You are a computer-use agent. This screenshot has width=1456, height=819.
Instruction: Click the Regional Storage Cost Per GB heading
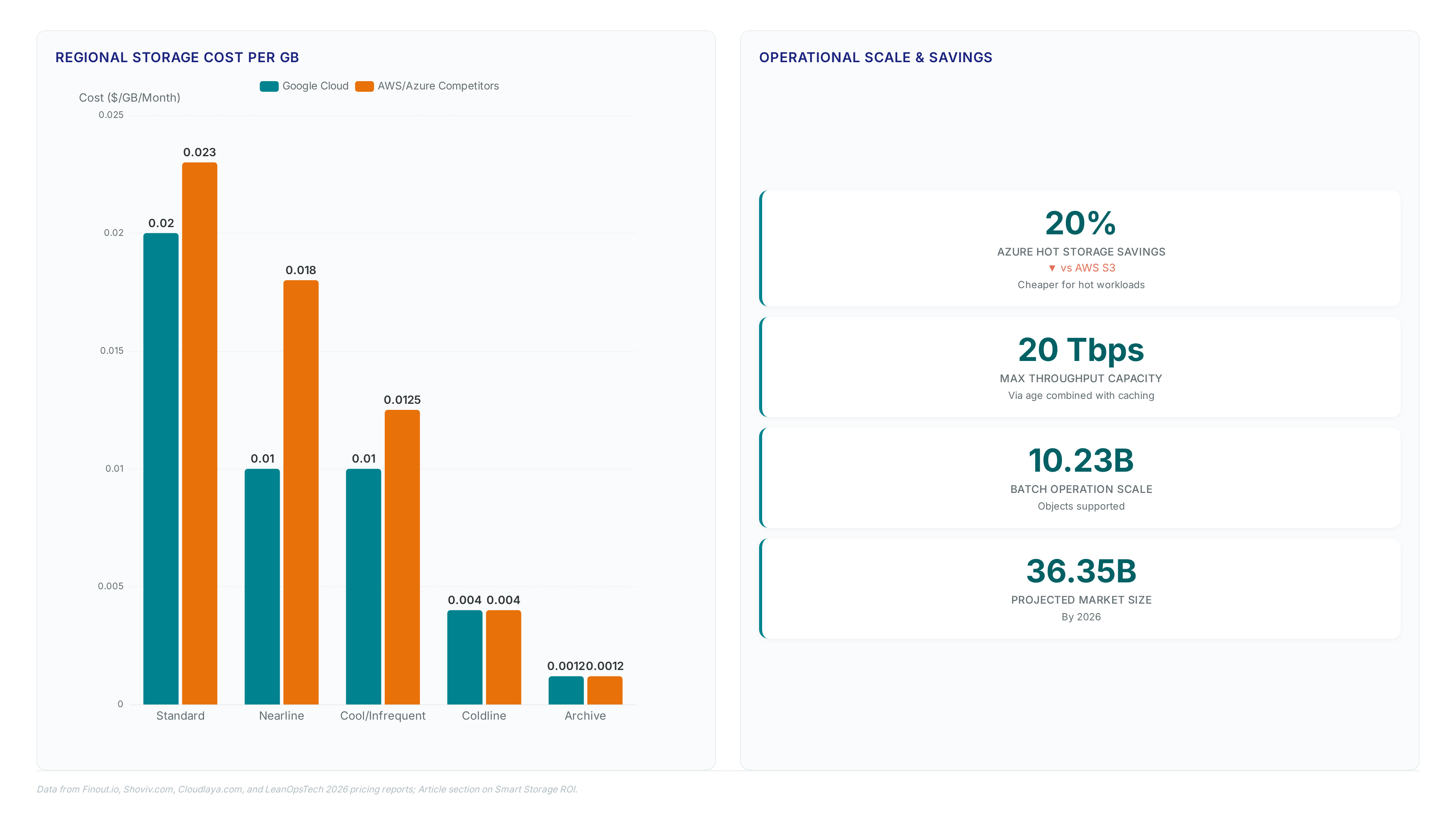[x=177, y=58]
